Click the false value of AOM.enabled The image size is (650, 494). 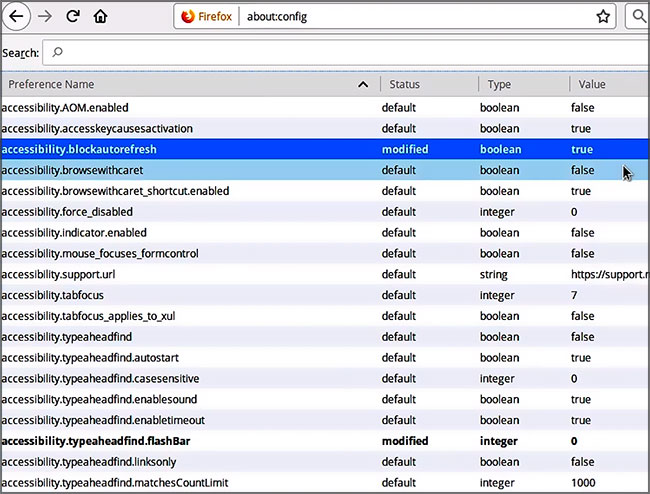point(582,108)
